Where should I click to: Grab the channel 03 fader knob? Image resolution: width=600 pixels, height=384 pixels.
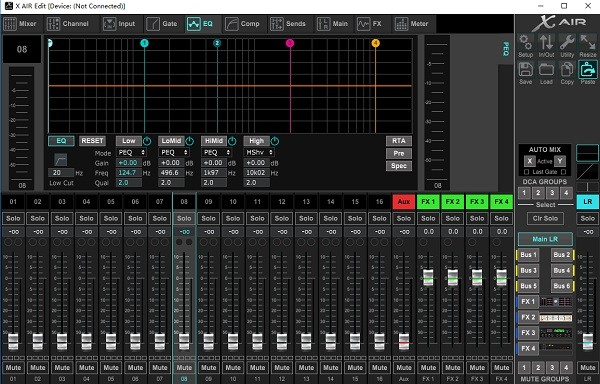click(x=62, y=342)
